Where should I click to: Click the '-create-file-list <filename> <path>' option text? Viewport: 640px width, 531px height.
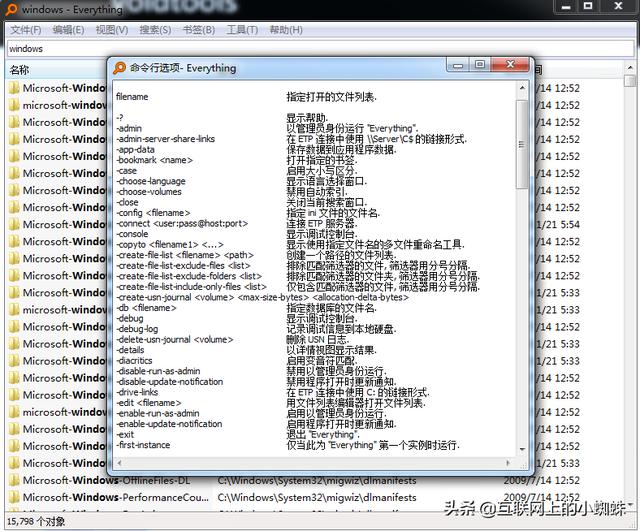pos(185,255)
